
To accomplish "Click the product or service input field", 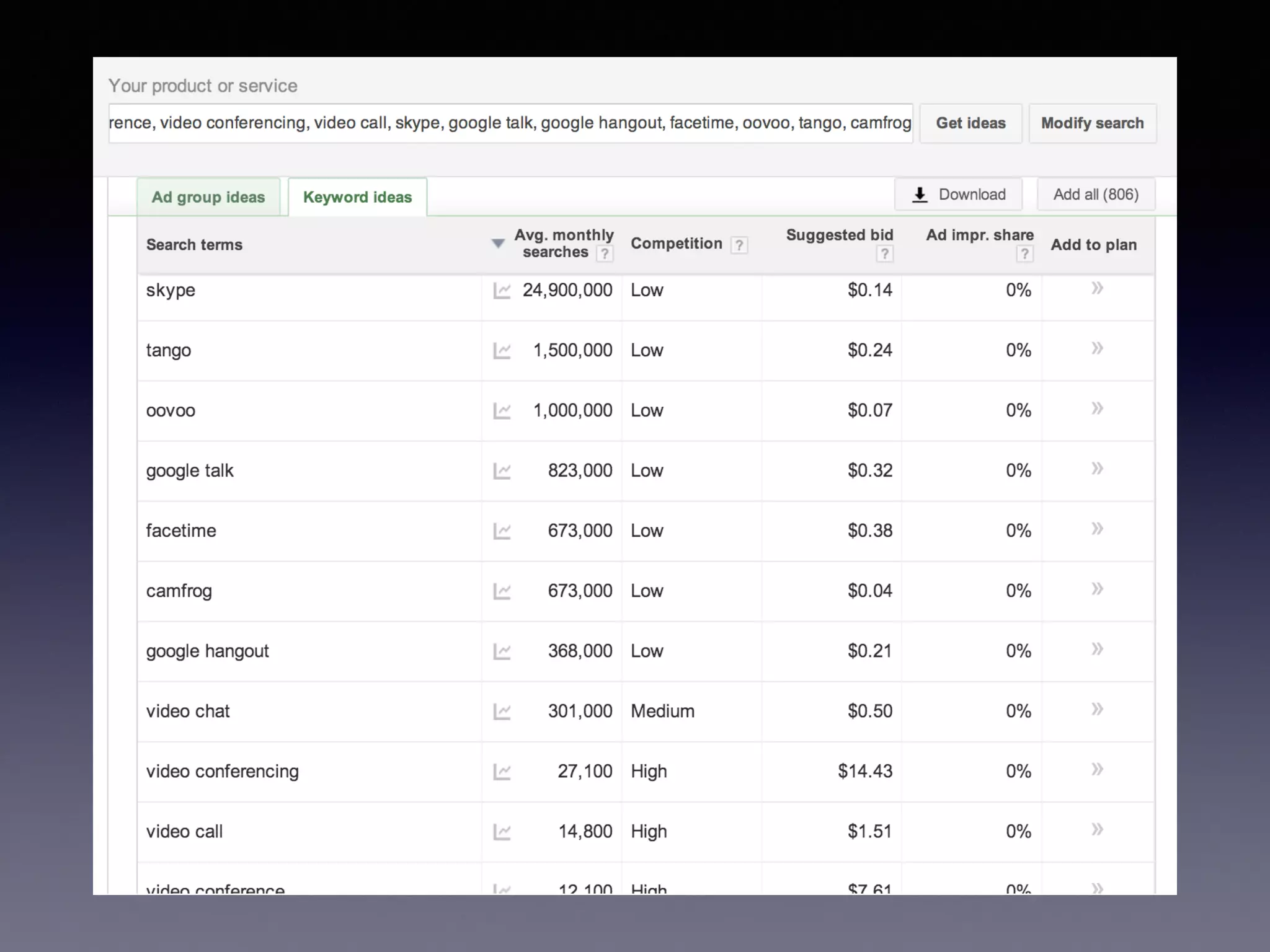I will (510, 123).
